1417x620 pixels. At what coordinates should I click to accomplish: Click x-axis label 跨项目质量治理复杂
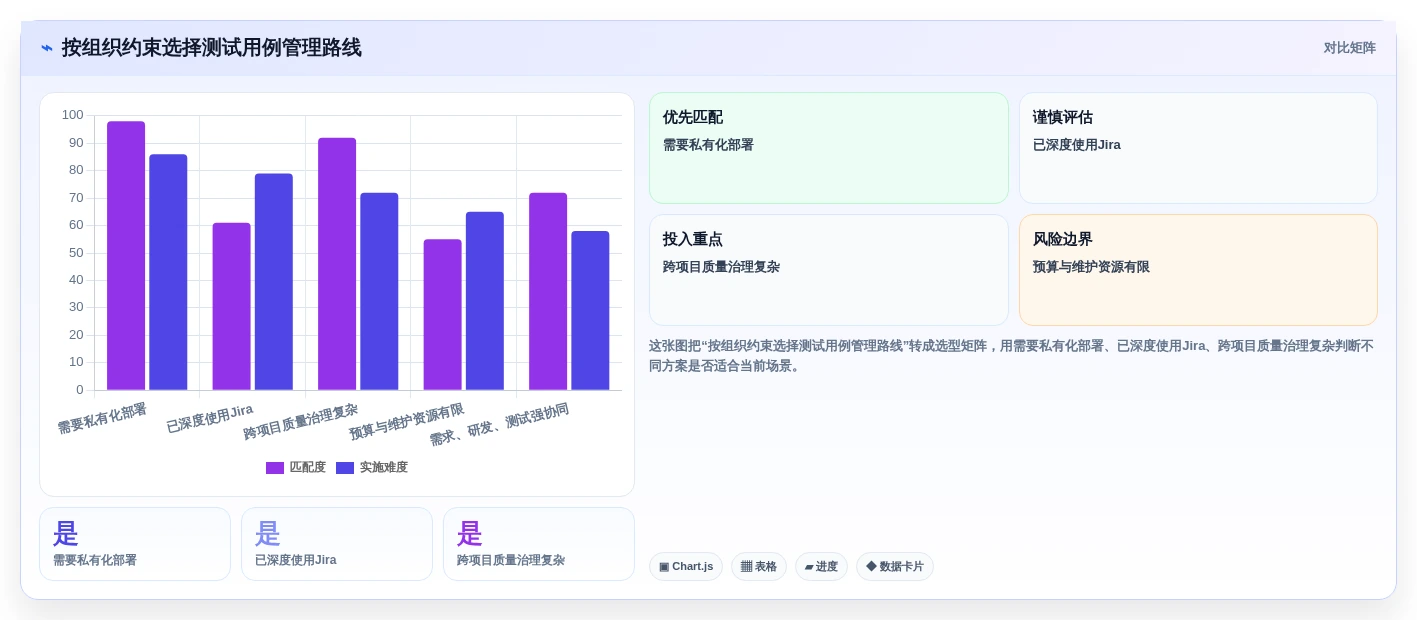pos(301,422)
